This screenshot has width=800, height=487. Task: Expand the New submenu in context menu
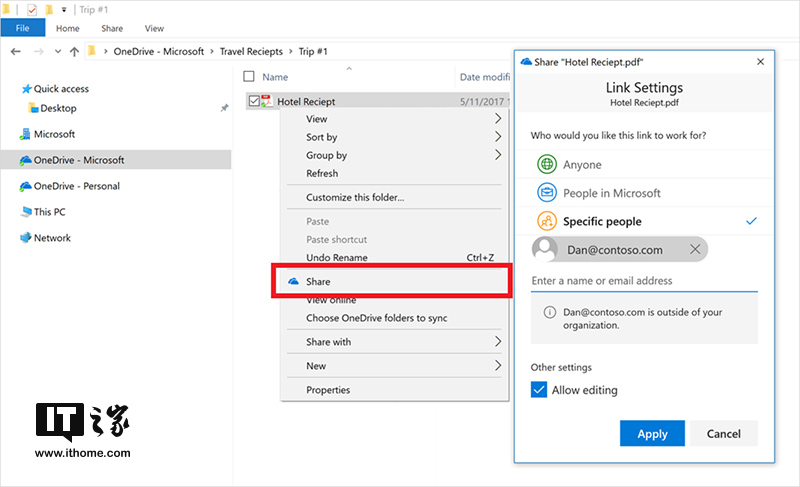[x=498, y=366]
